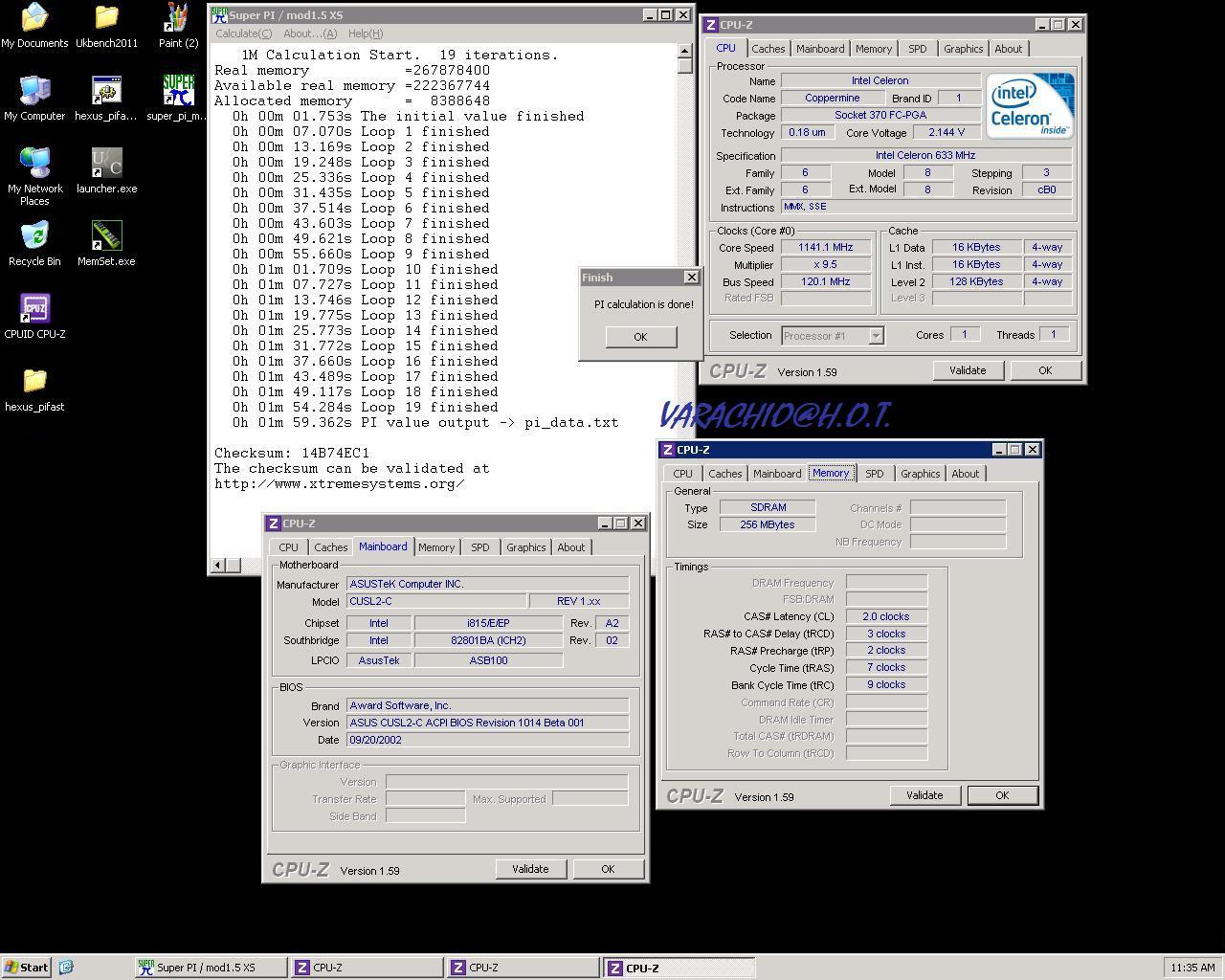Screen dimensions: 1225x980
Task: Switch to Memory tab in CPU window
Action: [x=874, y=49]
